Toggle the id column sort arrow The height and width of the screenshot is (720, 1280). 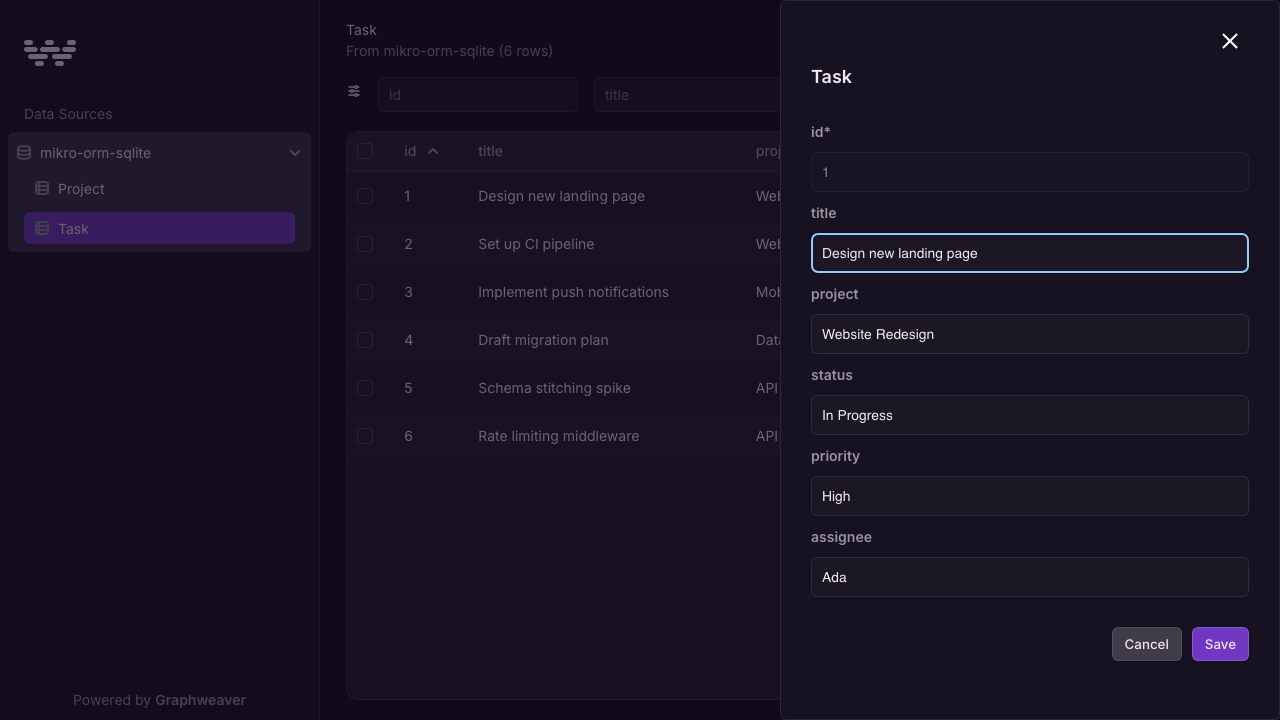pyautogui.click(x=433, y=151)
